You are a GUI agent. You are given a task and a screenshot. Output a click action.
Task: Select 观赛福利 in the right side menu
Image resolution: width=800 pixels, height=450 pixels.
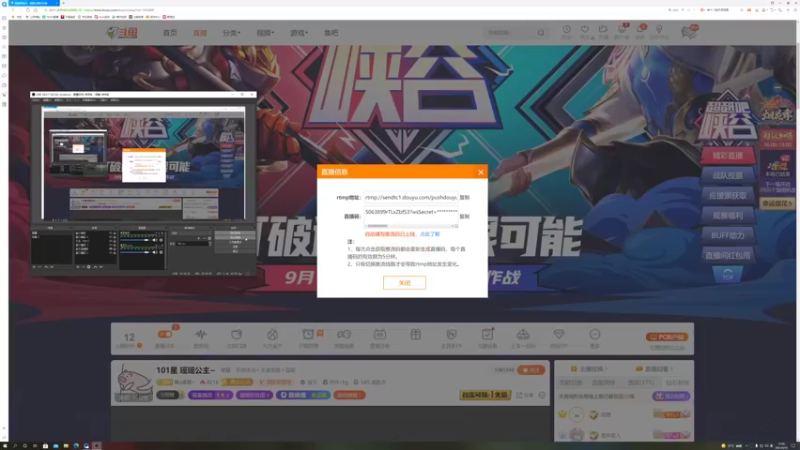pos(728,215)
